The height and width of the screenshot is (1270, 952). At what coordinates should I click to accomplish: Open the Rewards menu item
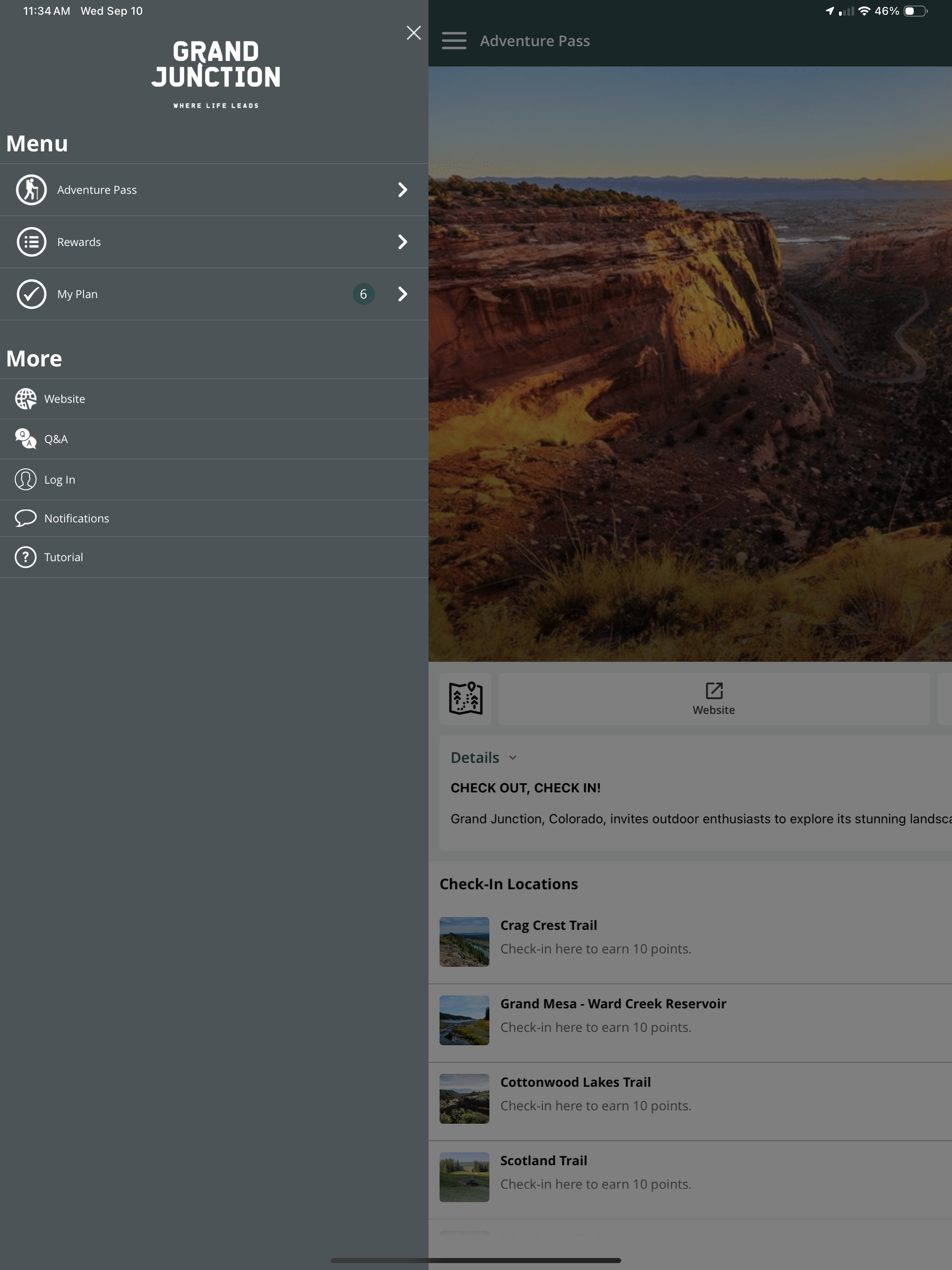tap(214, 242)
